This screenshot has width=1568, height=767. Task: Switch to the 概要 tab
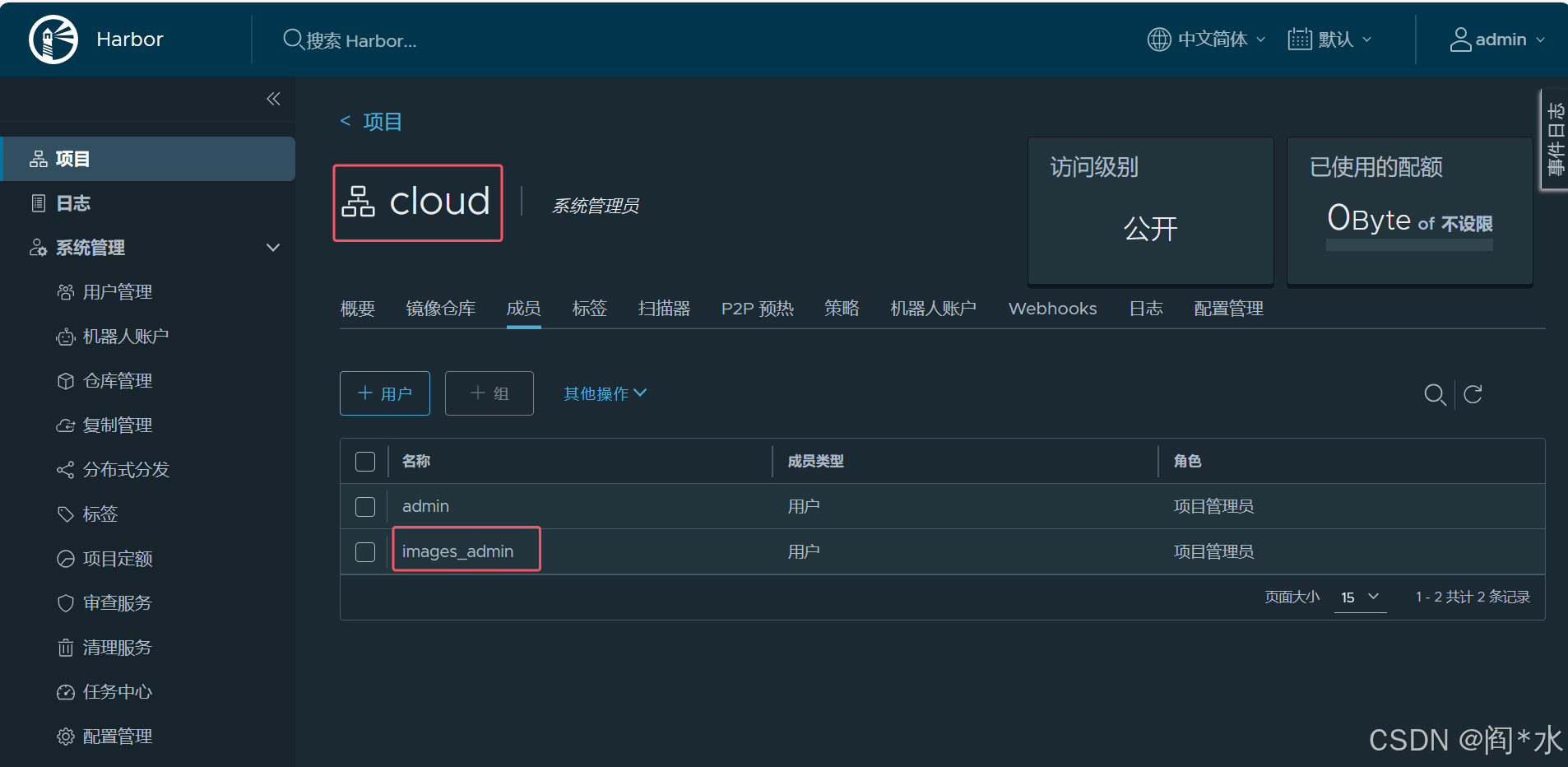click(x=358, y=309)
